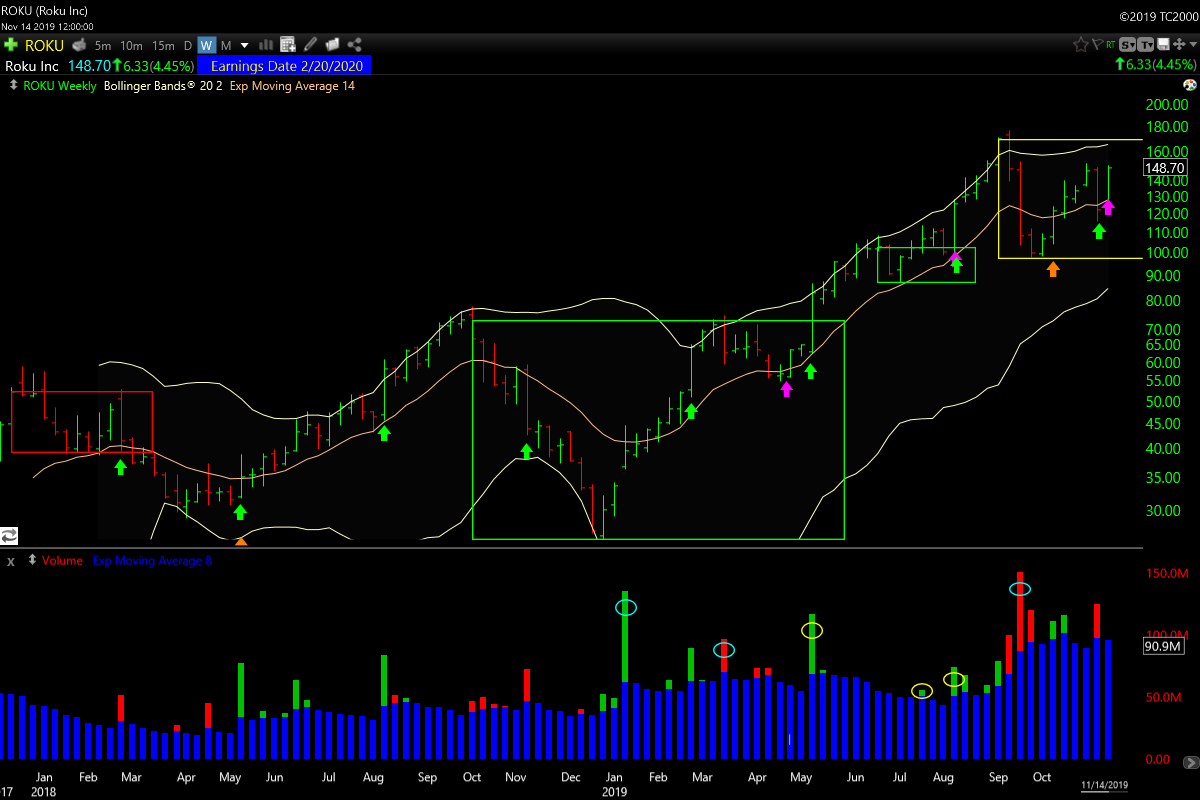
Task: Select the Daily (D) timeframe
Action: (187, 45)
